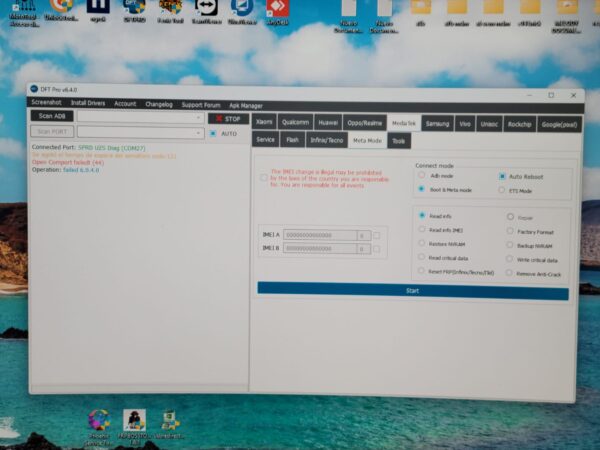Switch to the Huawei tab
Viewport: 600px width, 450px height.
328,122
